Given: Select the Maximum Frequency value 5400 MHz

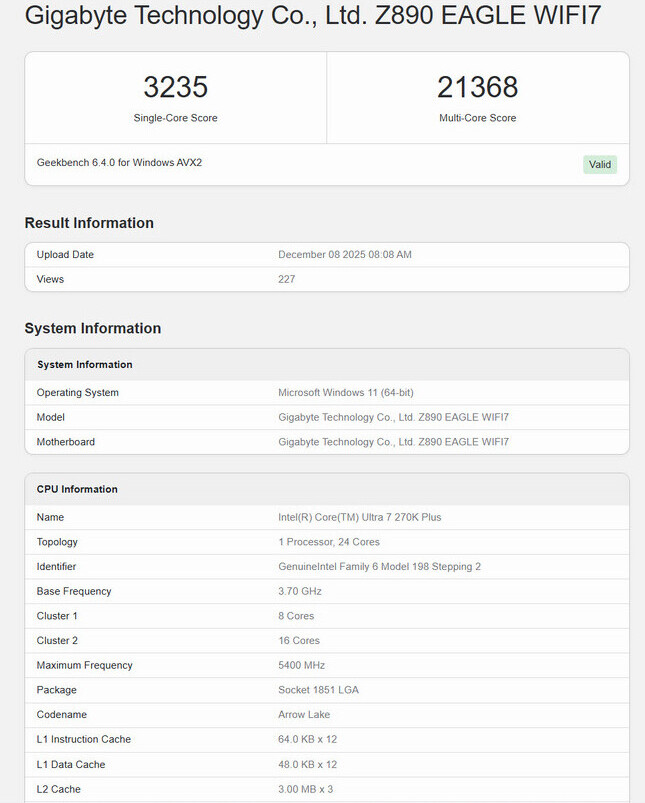Looking at the screenshot, I should [x=301, y=665].
